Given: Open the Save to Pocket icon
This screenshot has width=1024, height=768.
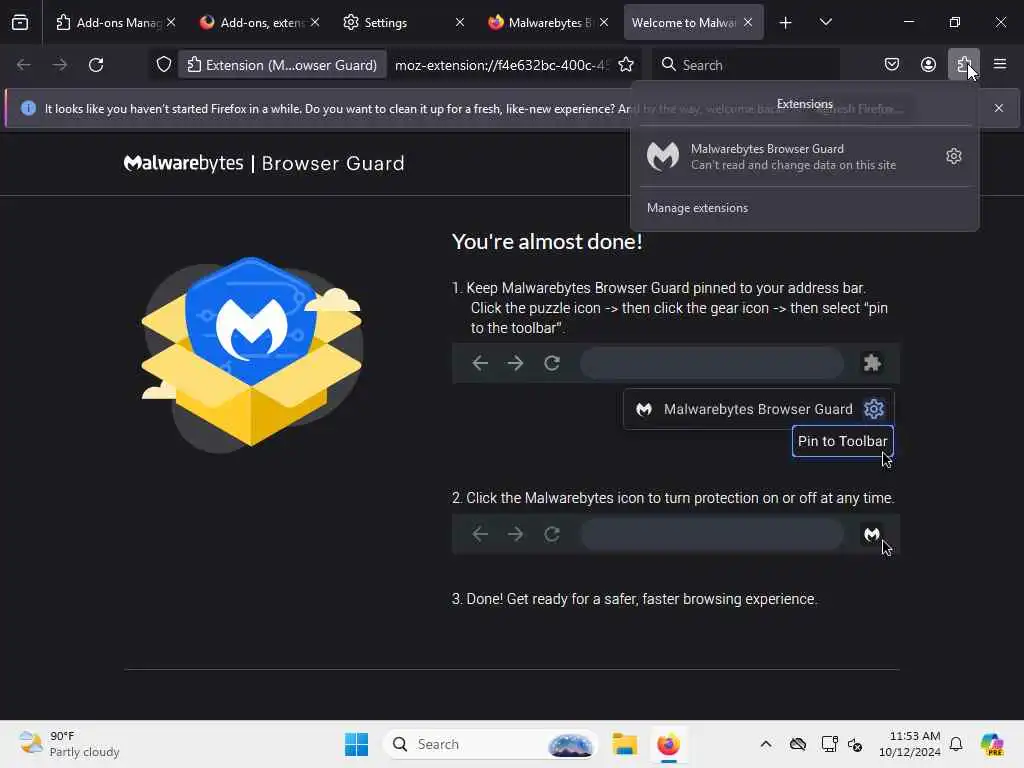Looking at the screenshot, I should pos(892,65).
